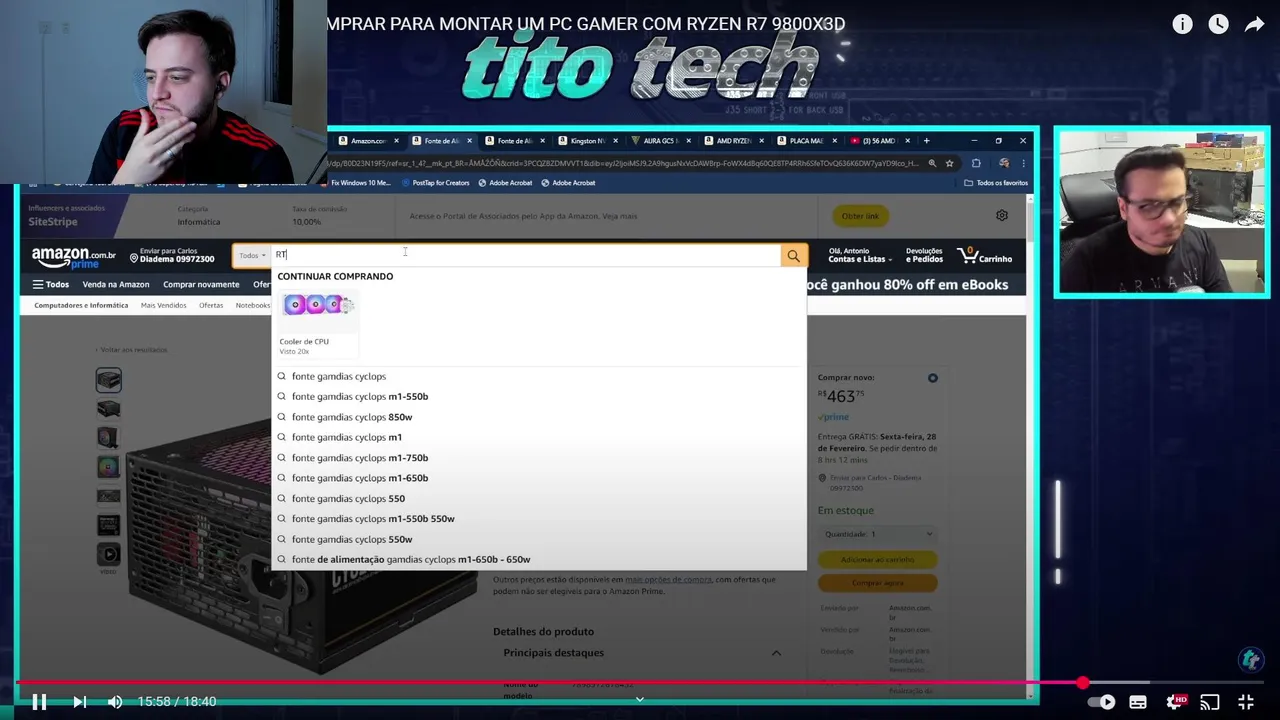
Task: Open the 'Todos os favoritos' folder
Action: [x=996, y=183]
